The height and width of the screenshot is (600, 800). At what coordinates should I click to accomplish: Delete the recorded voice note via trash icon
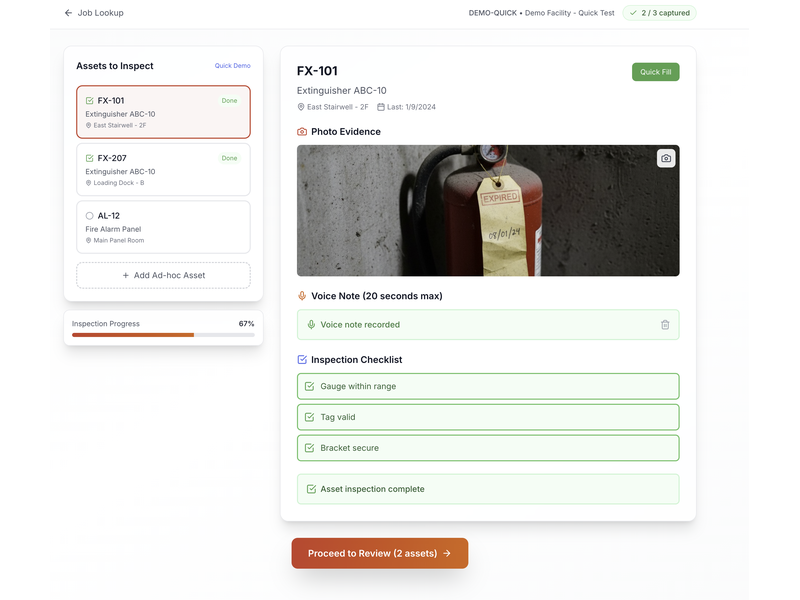click(x=665, y=325)
